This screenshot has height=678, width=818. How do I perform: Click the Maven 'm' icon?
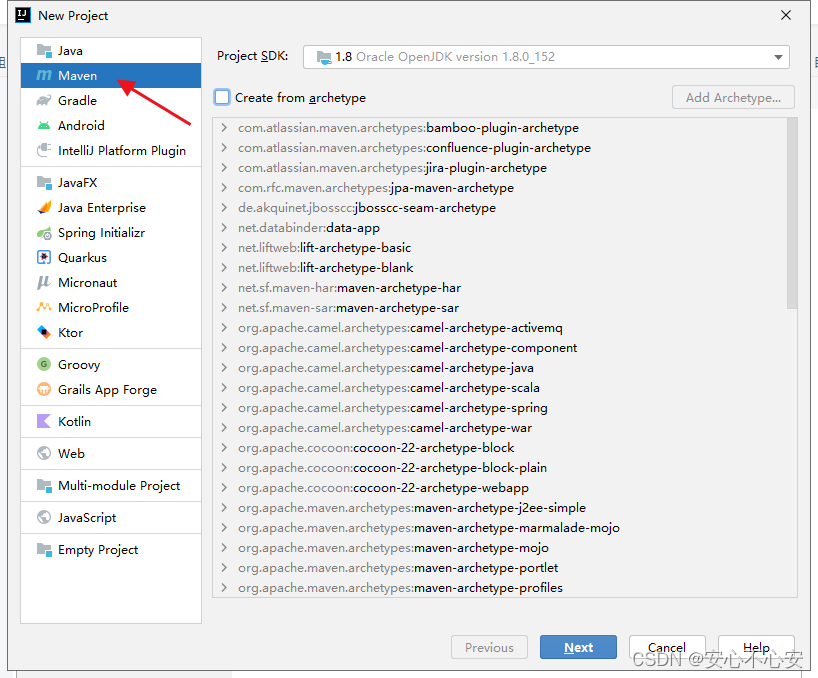(44, 76)
